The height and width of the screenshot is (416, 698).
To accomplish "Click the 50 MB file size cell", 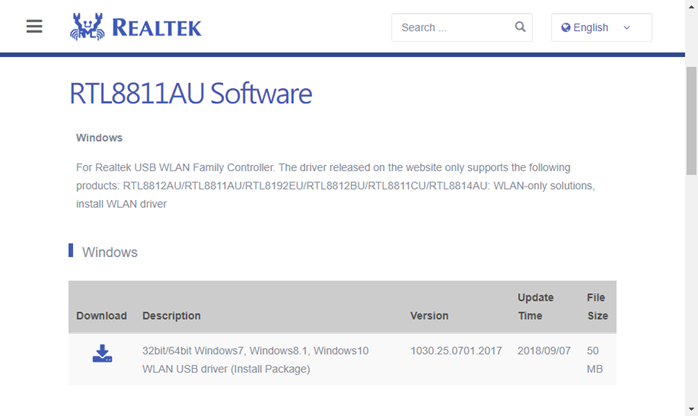I will (x=595, y=360).
